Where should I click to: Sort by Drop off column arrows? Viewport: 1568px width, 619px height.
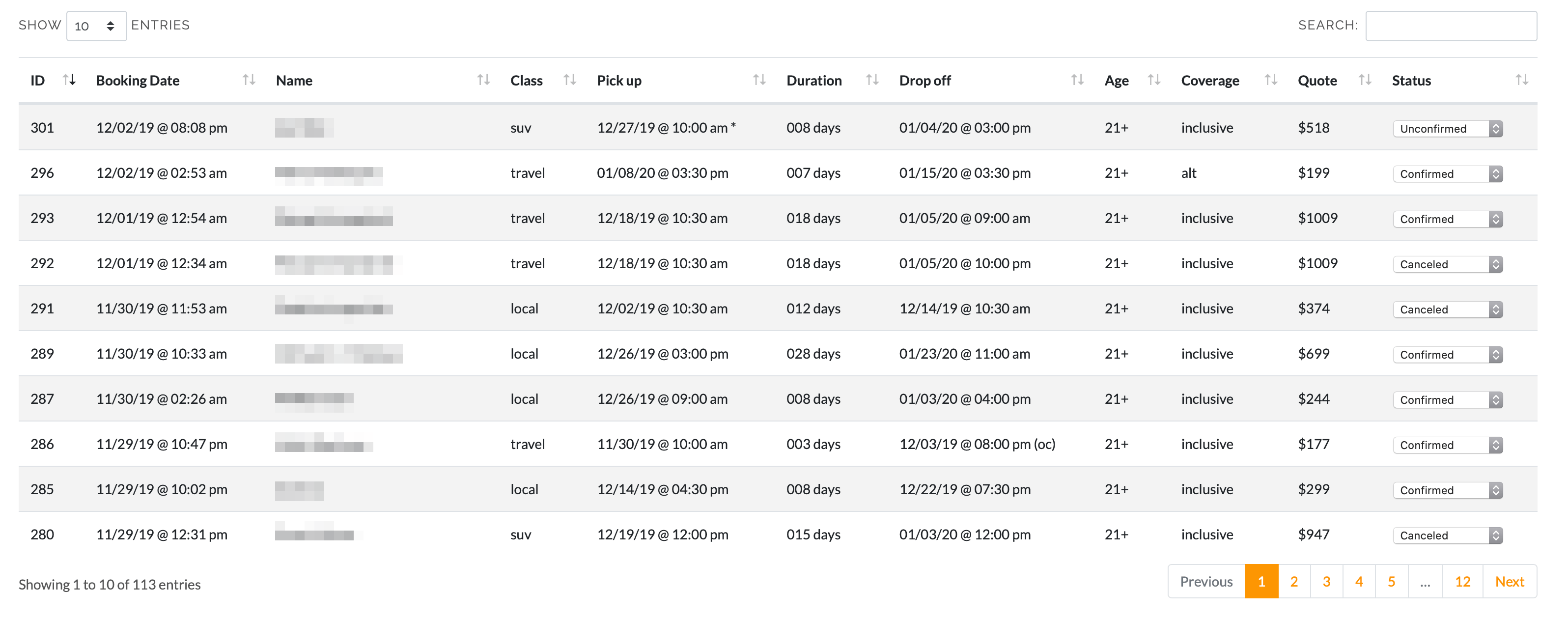pos(1077,80)
